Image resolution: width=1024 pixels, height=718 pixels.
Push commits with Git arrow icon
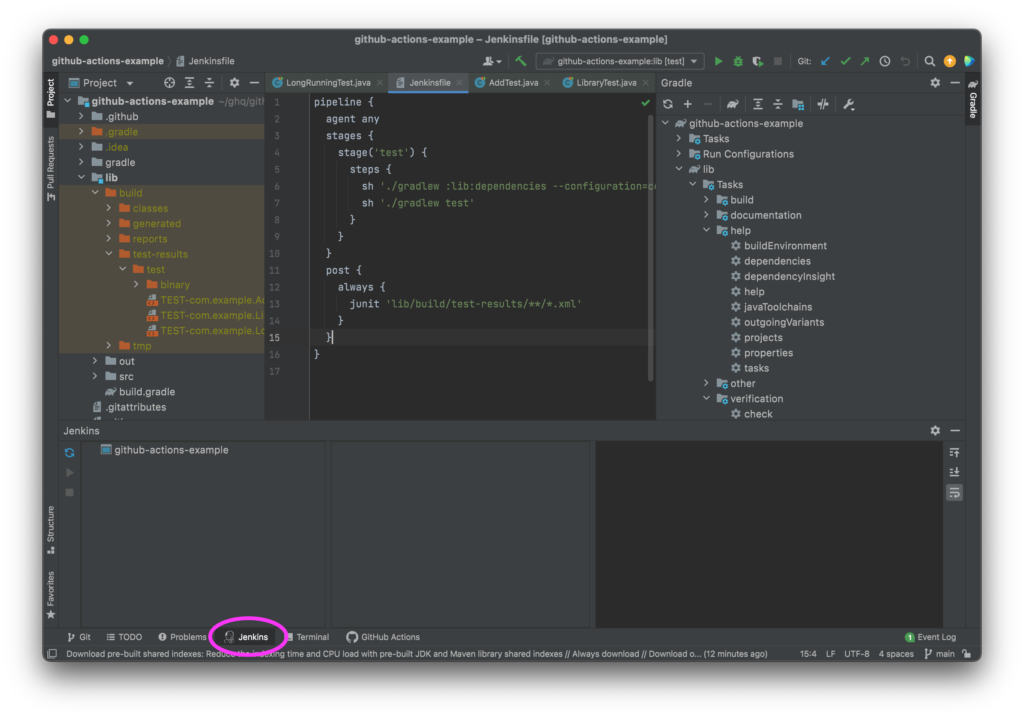click(x=865, y=61)
